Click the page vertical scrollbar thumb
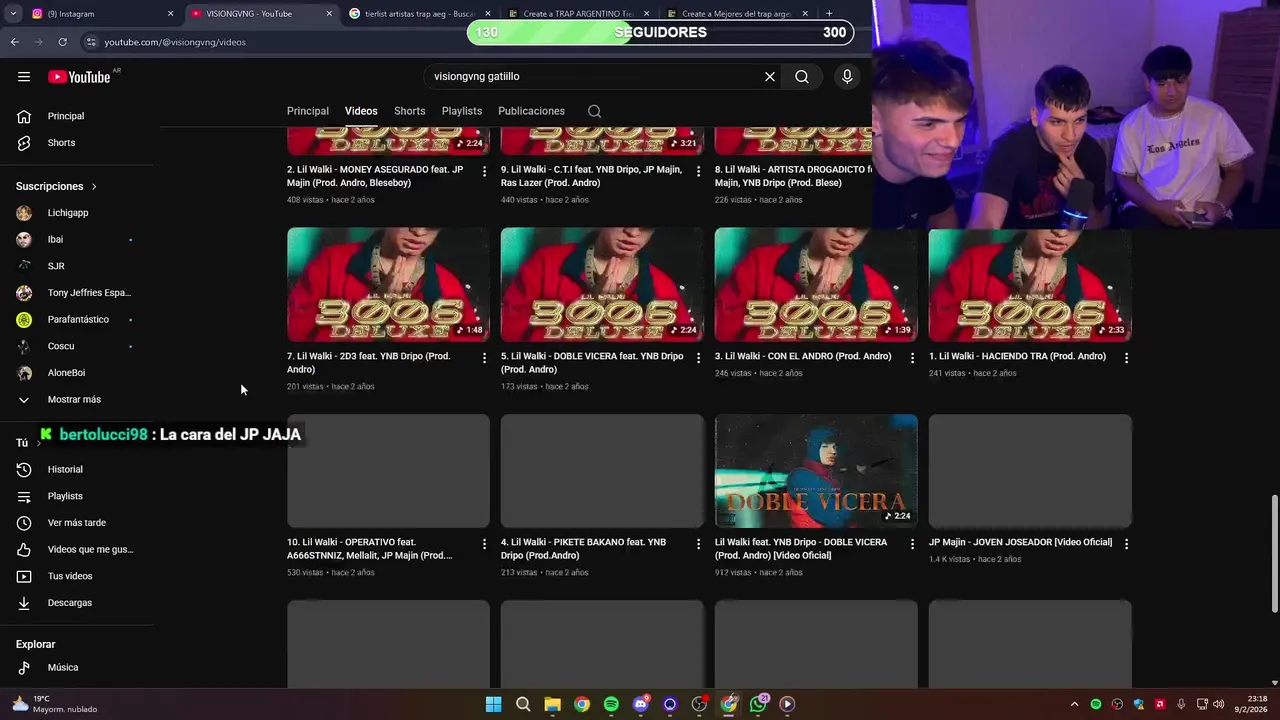Viewport: 1280px width, 720px height. [x=1274, y=553]
